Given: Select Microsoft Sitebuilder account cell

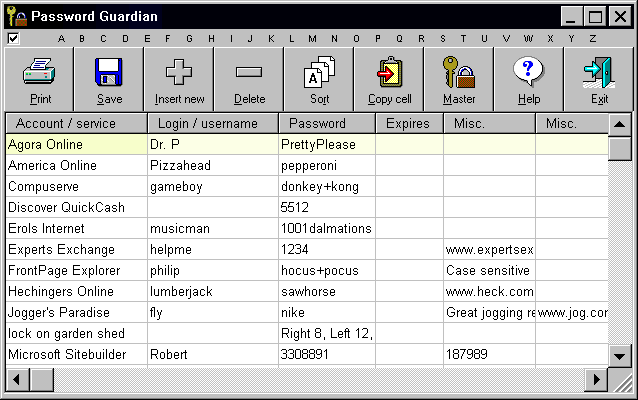Looking at the screenshot, I should pyautogui.click(x=76, y=354).
